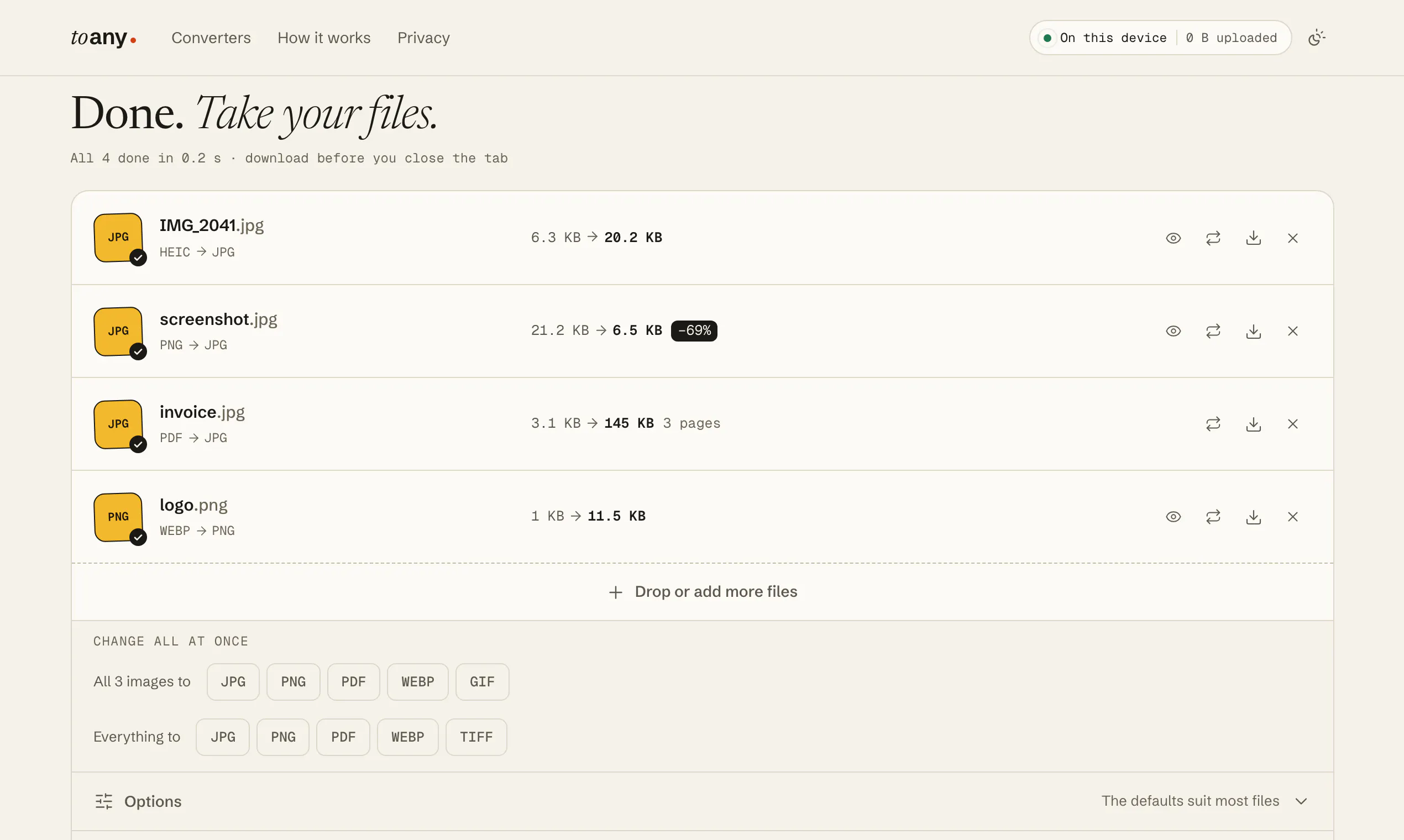Click the screenshot.jpg file name
The width and height of the screenshot is (1404, 840).
click(218, 319)
